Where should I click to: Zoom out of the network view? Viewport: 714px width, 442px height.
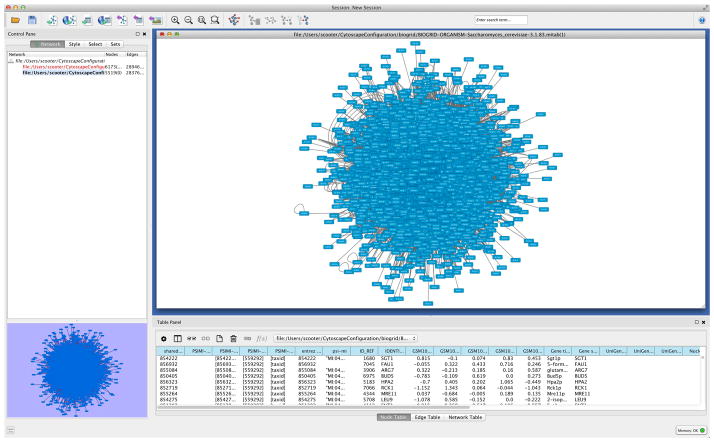coord(188,20)
